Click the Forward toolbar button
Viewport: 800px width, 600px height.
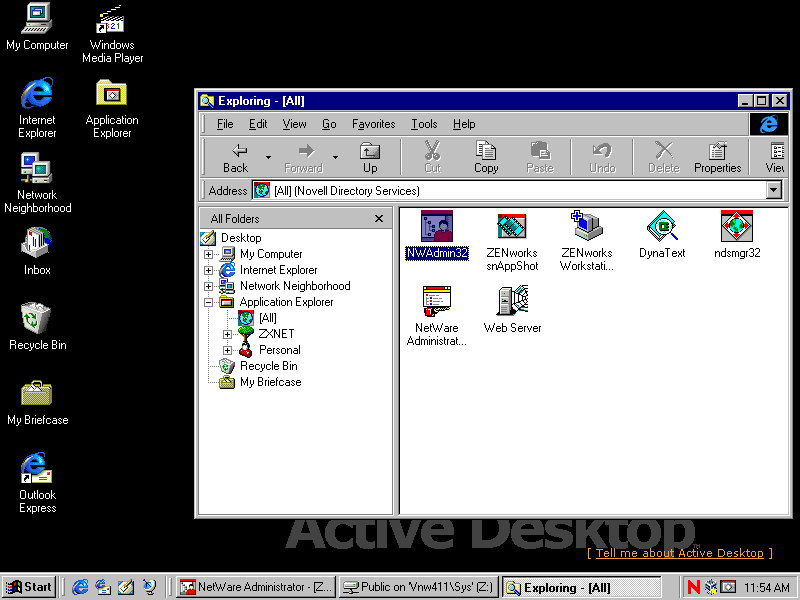point(304,158)
